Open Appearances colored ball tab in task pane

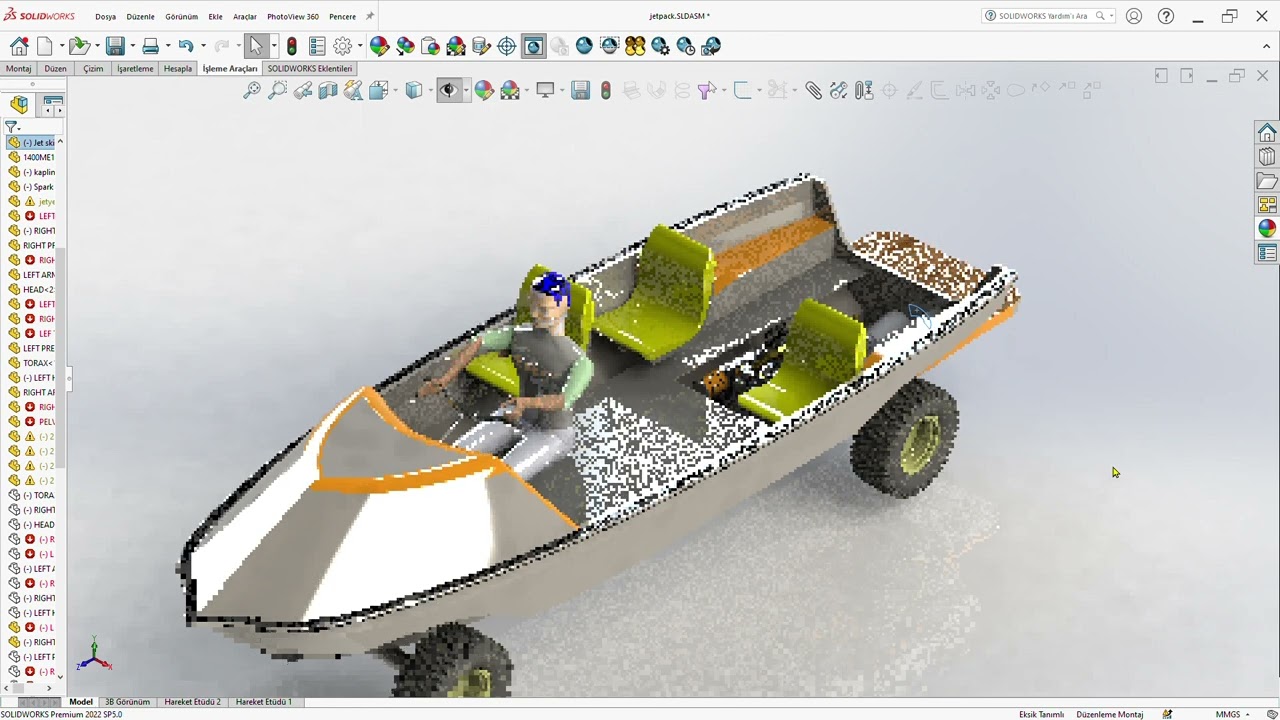pos(1267,228)
